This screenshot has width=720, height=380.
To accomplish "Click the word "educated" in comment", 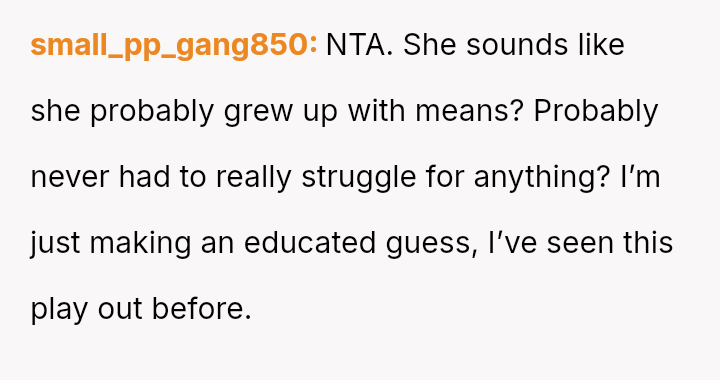I will point(310,243).
